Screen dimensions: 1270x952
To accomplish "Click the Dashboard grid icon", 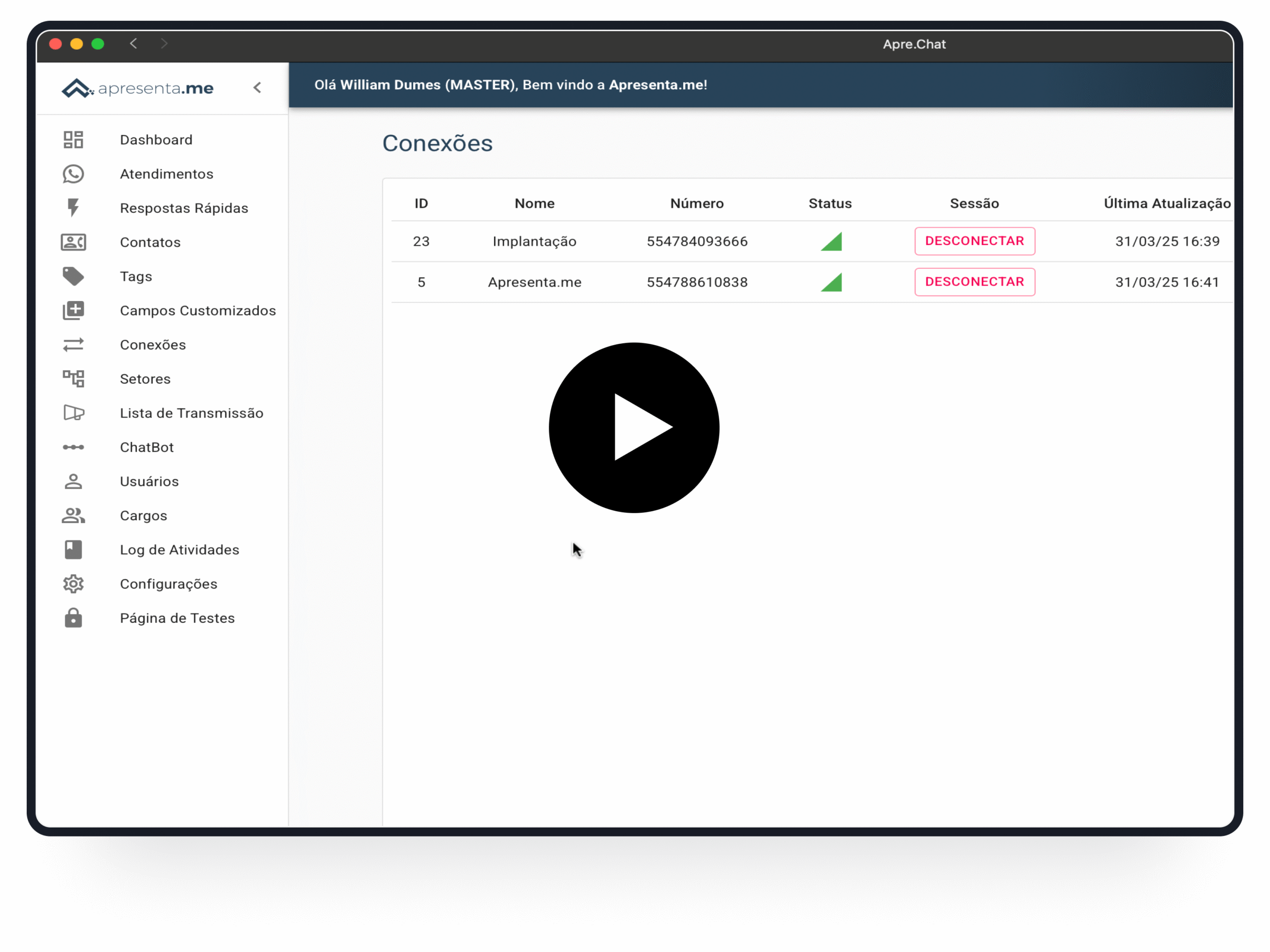I will click(x=73, y=139).
